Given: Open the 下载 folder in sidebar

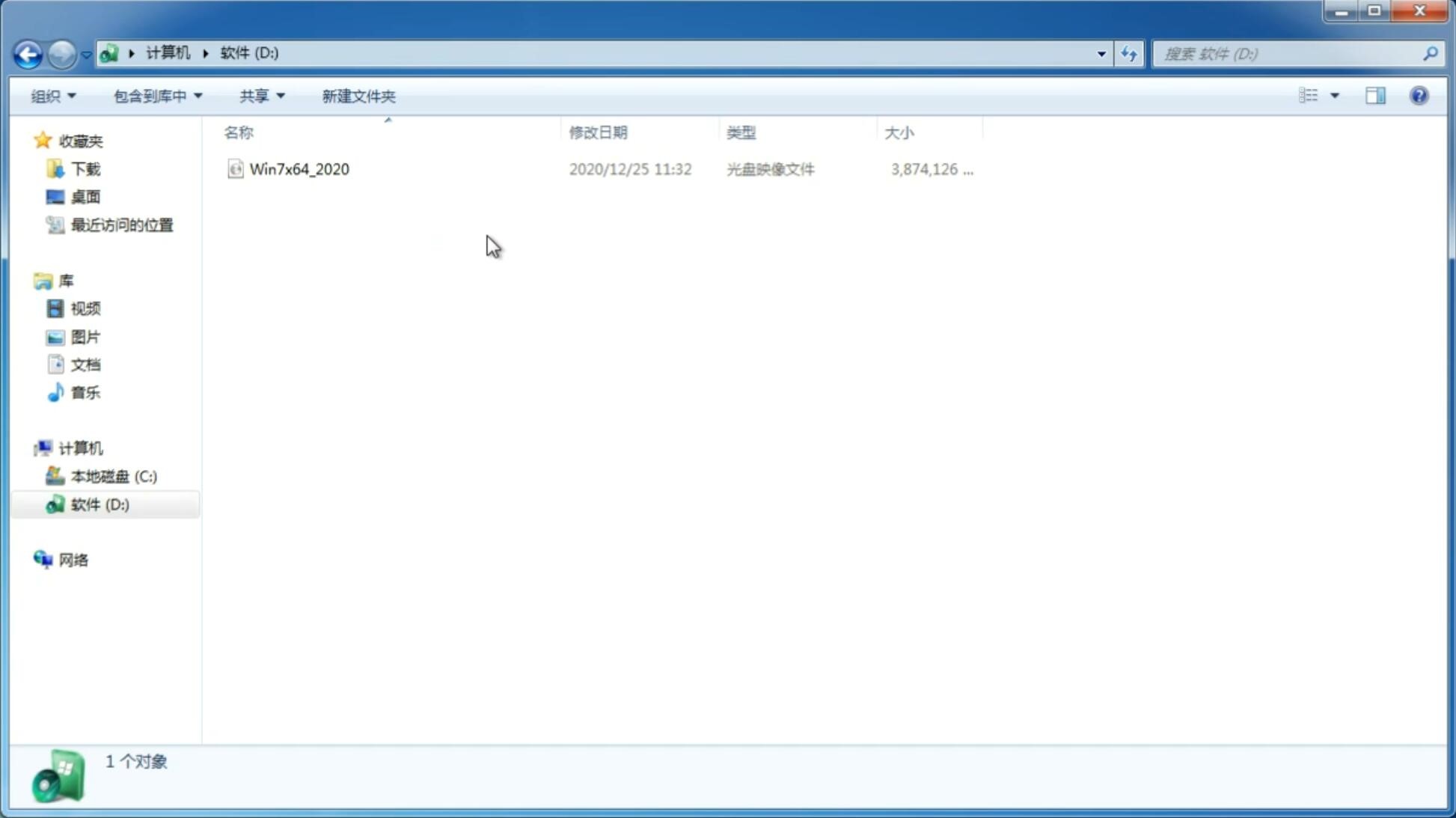Looking at the screenshot, I should coord(85,168).
